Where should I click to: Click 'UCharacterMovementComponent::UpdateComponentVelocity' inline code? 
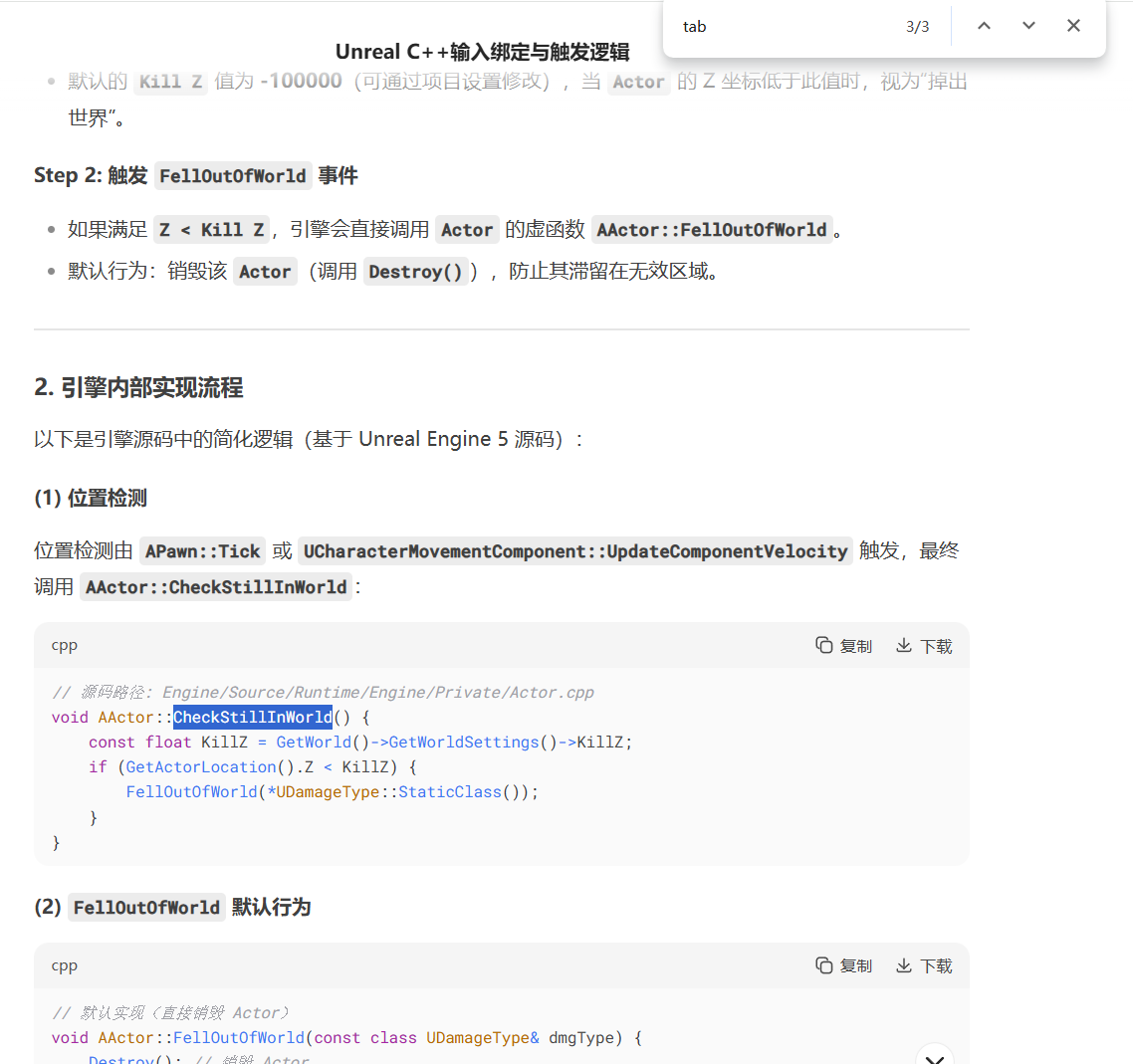click(575, 551)
